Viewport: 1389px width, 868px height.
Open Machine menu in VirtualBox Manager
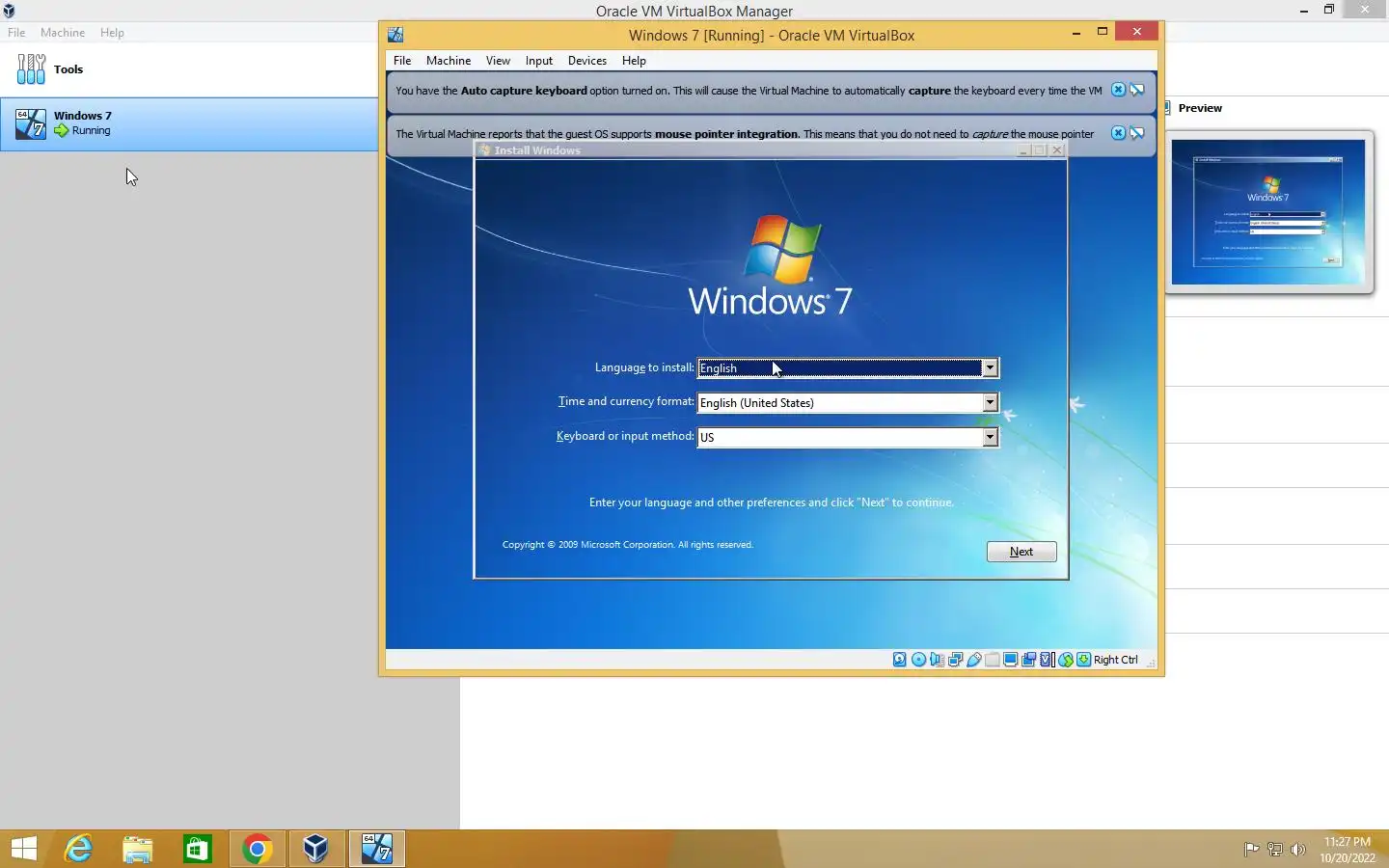click(x=63, y=33)
